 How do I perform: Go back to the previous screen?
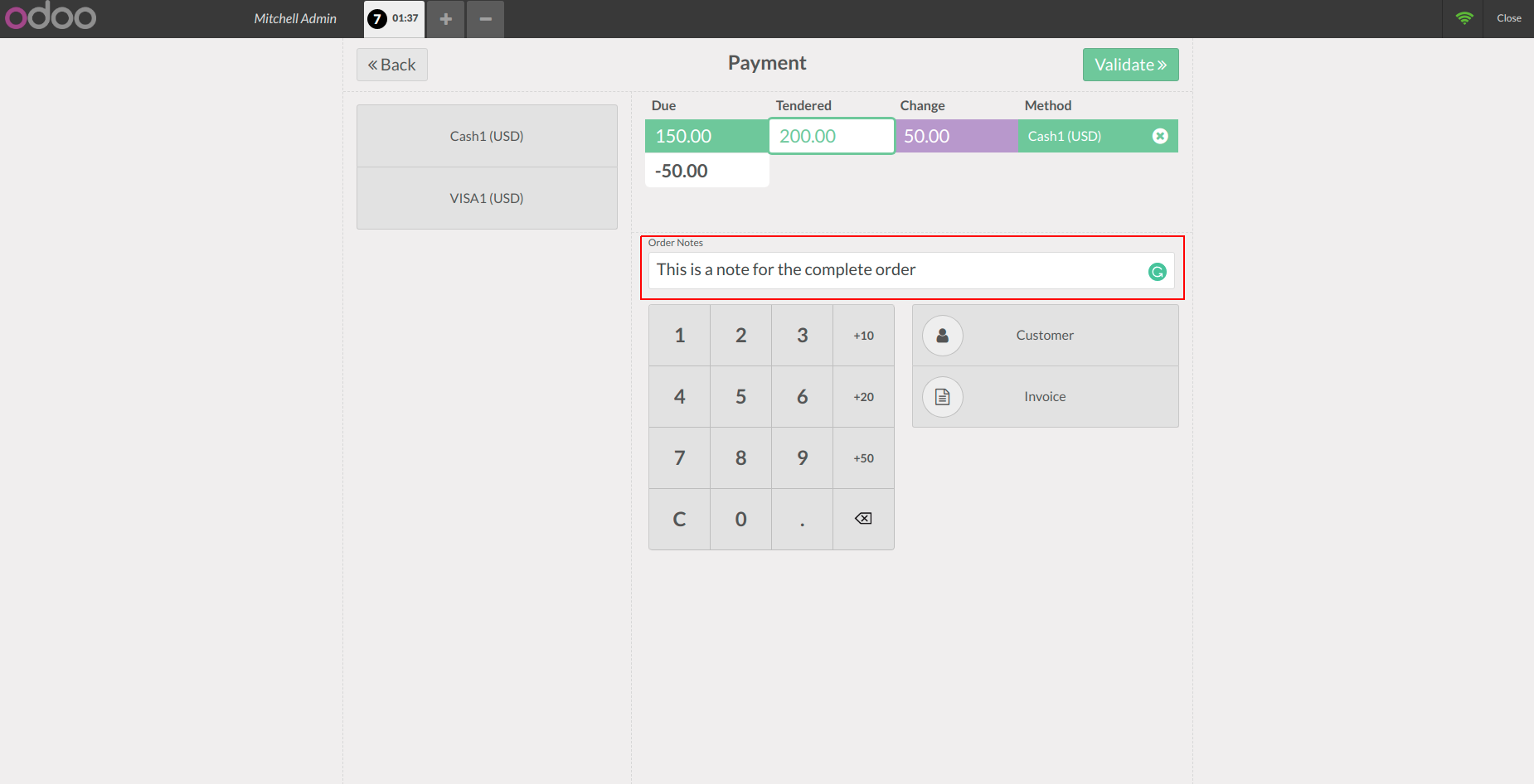pos(391,65)
